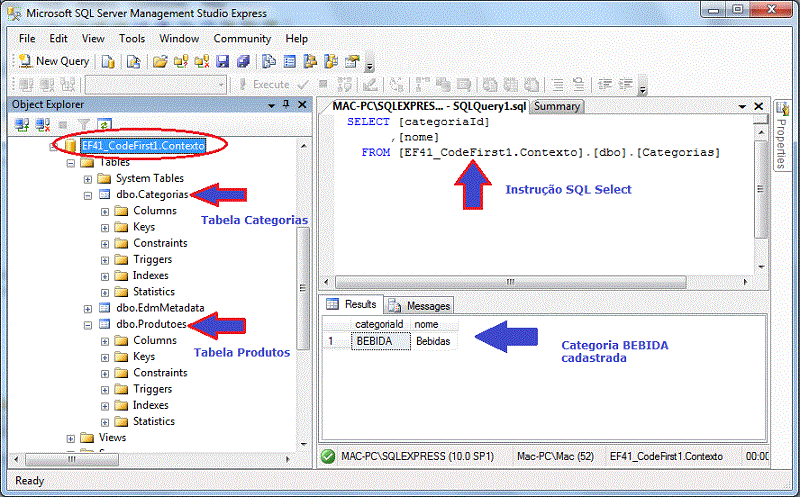Switch to the SQLQuery1.sql tab
The width and height of the screenshot is (800, 497).
coord(428,106)
